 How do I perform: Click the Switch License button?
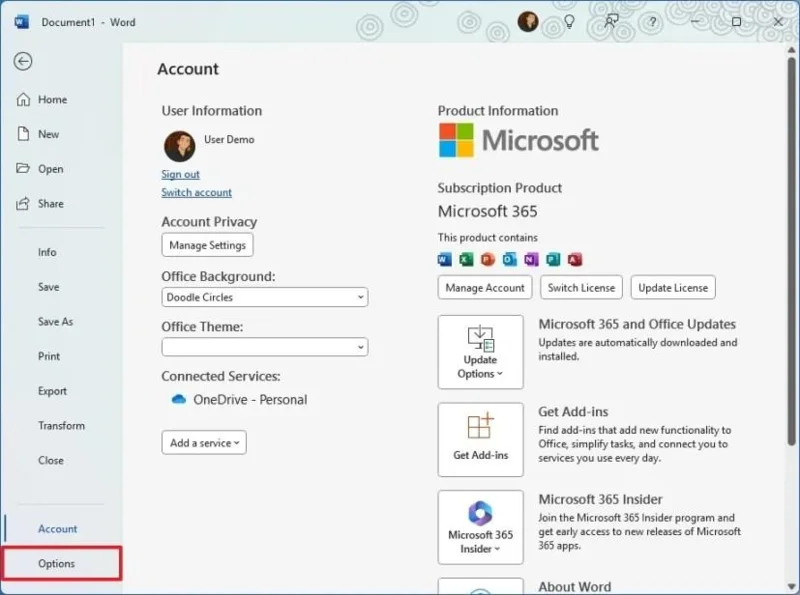582,287
